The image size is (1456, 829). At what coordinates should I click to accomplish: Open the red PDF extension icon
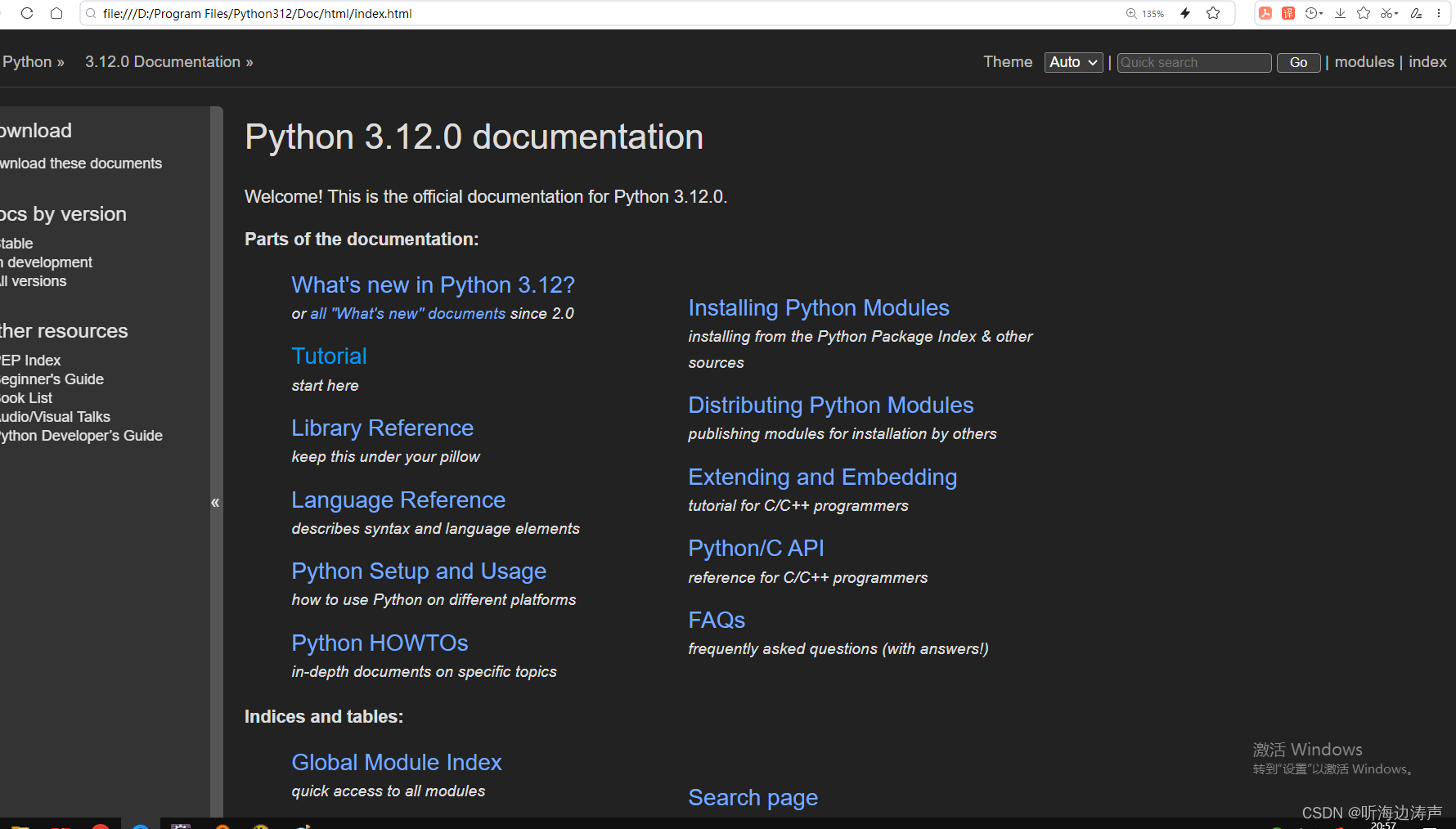[1265, 13]
